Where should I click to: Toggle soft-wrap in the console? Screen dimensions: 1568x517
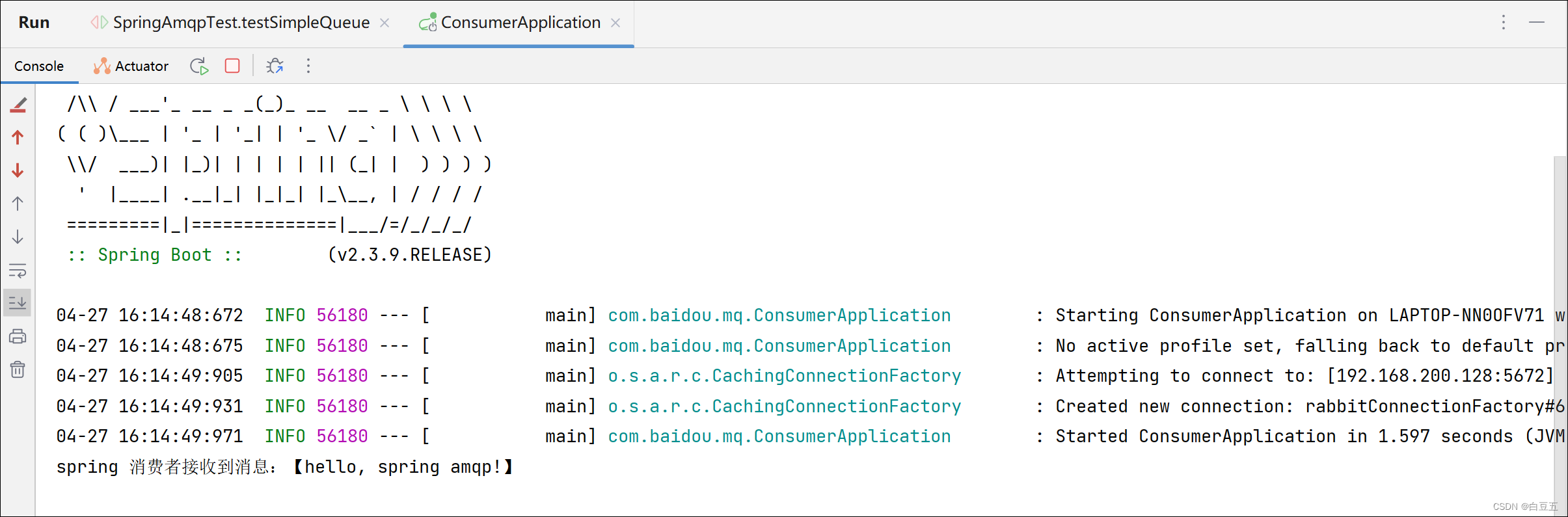pyautogui.click(x=18, y=270)
